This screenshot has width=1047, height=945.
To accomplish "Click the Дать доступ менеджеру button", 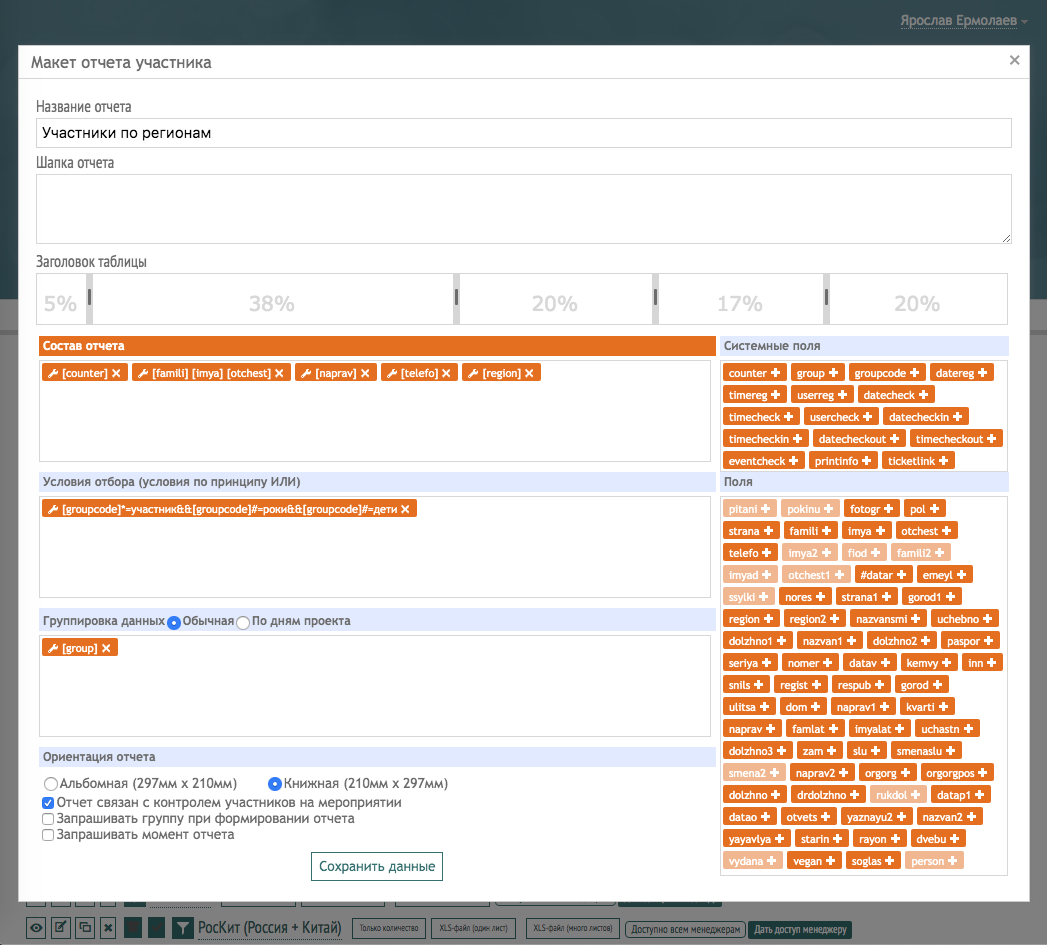I will pyautogui.click(x=800, y=929).
